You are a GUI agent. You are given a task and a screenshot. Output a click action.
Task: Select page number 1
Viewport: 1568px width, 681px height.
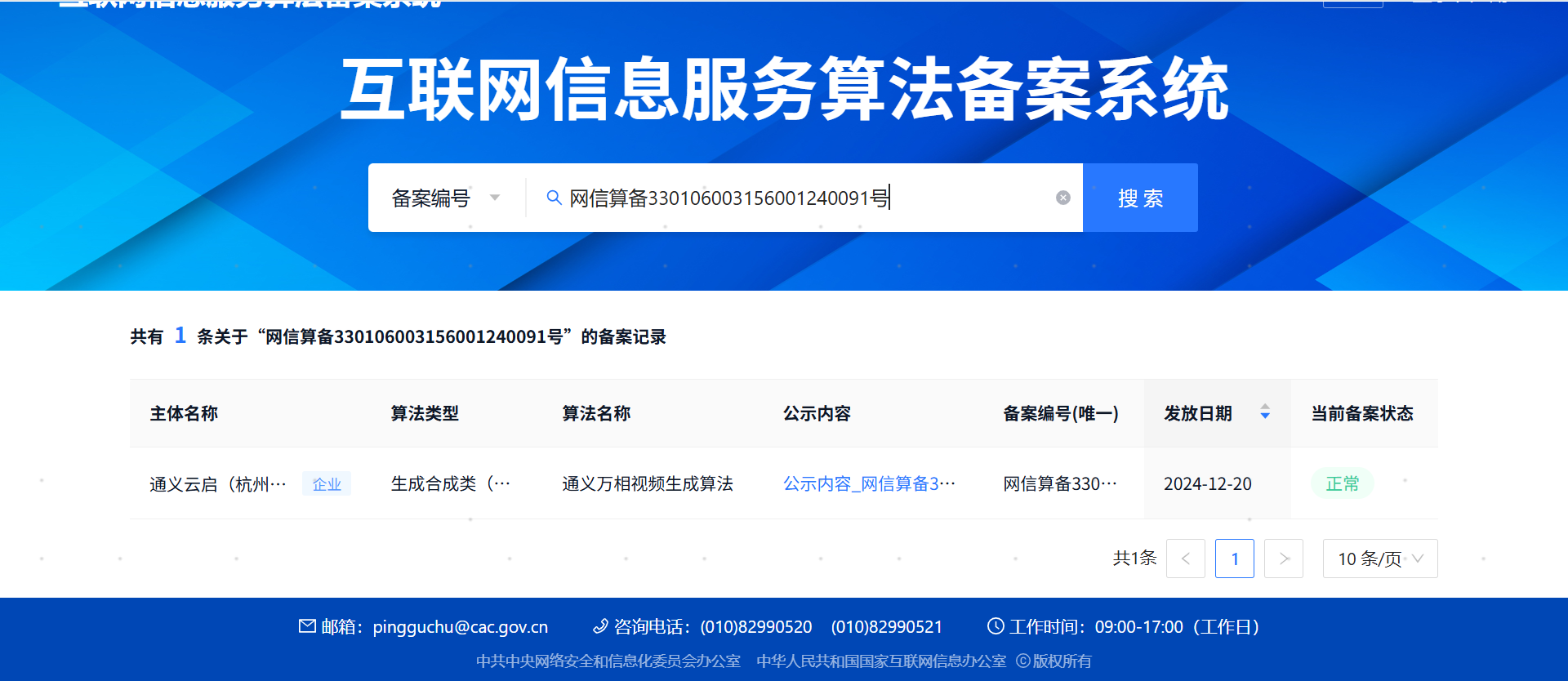(1235, 559)
